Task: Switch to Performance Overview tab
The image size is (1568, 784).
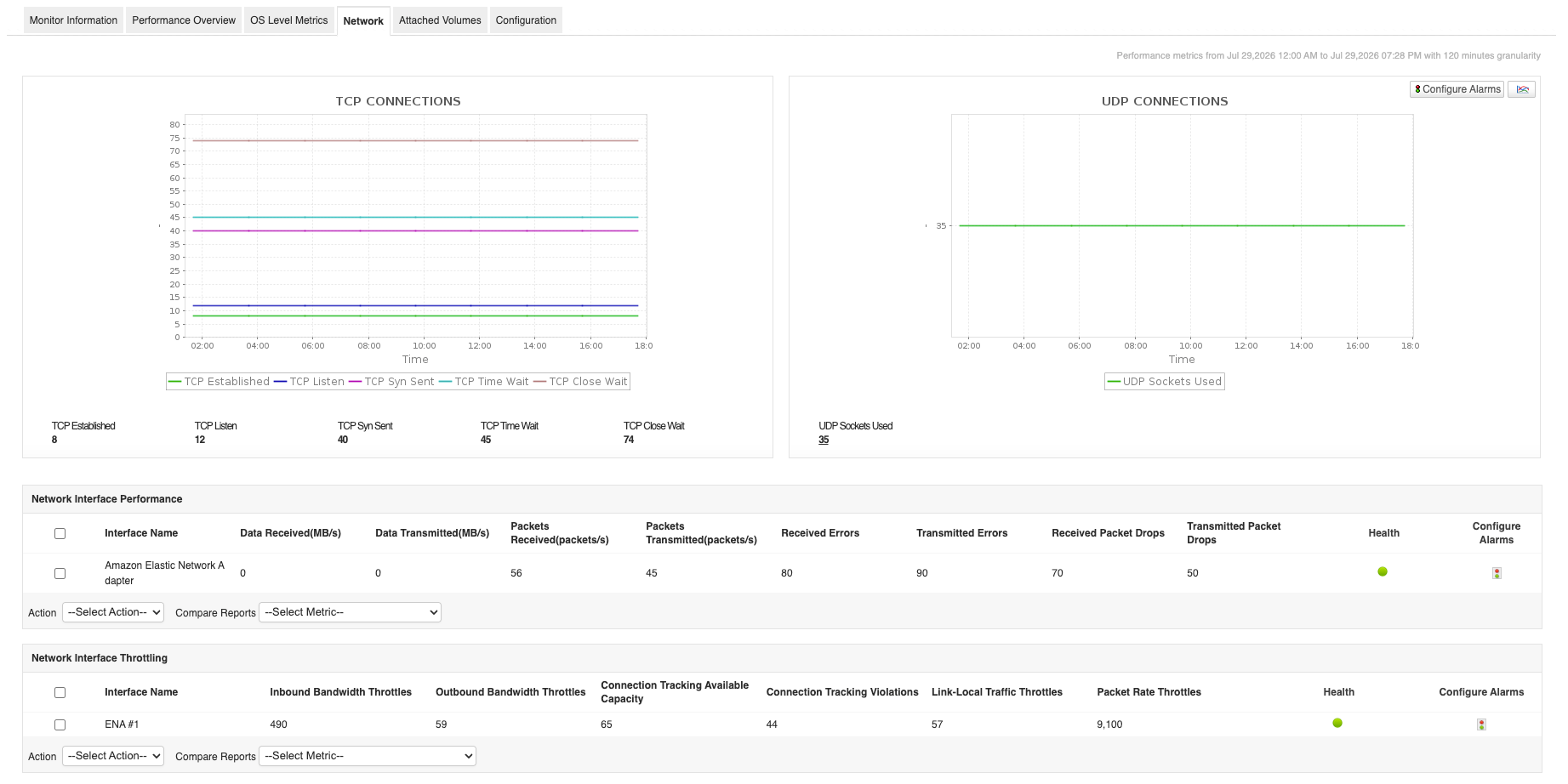Action: [x=184, y=20]
